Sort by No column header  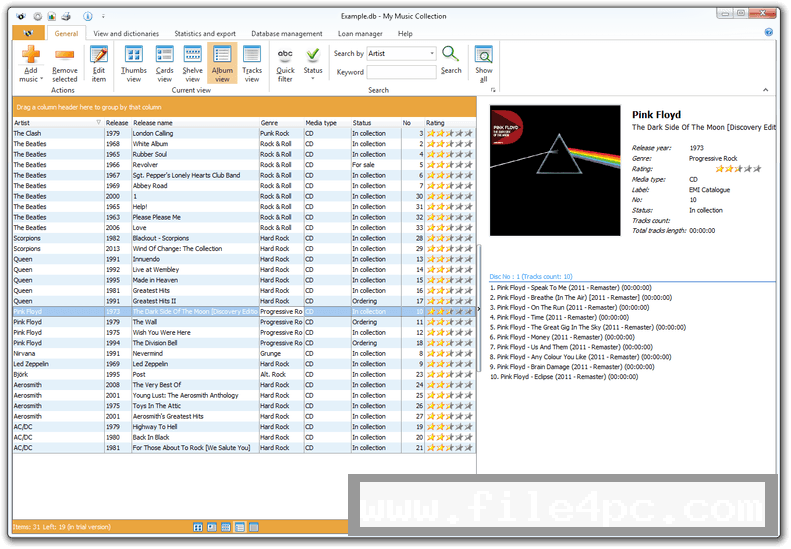point(413,123)
